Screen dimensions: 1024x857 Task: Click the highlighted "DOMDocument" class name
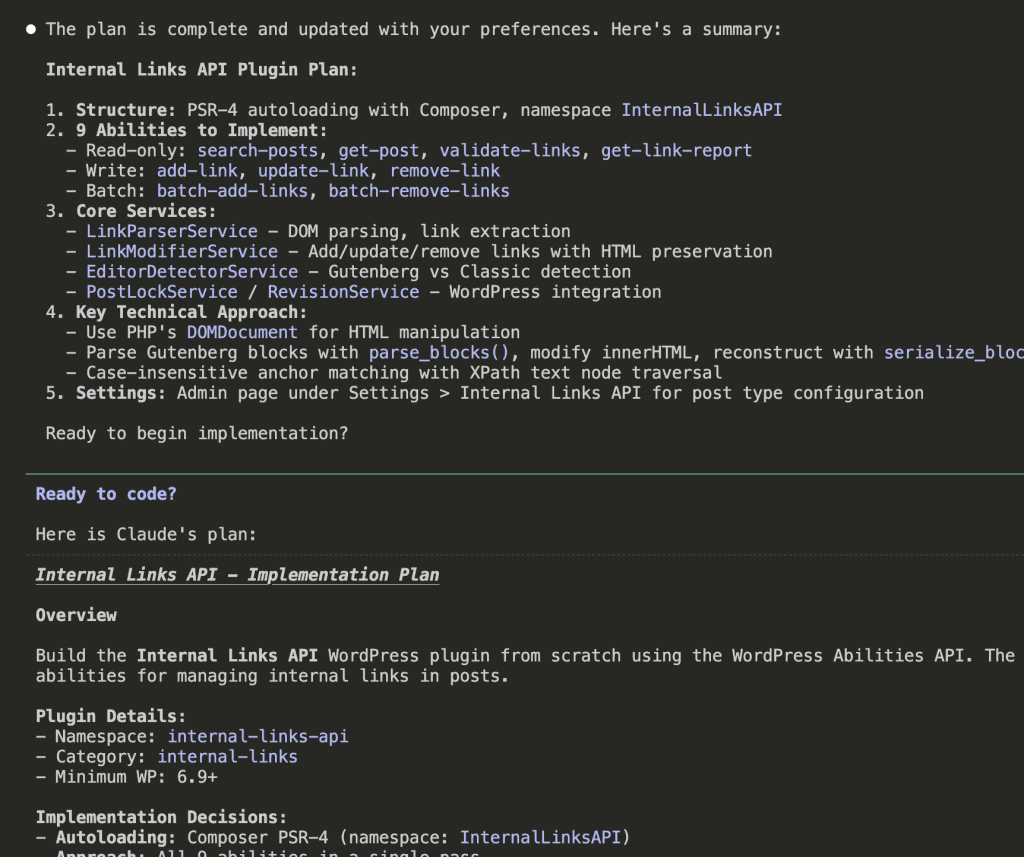pyautogui.click(x=242, y=332)
